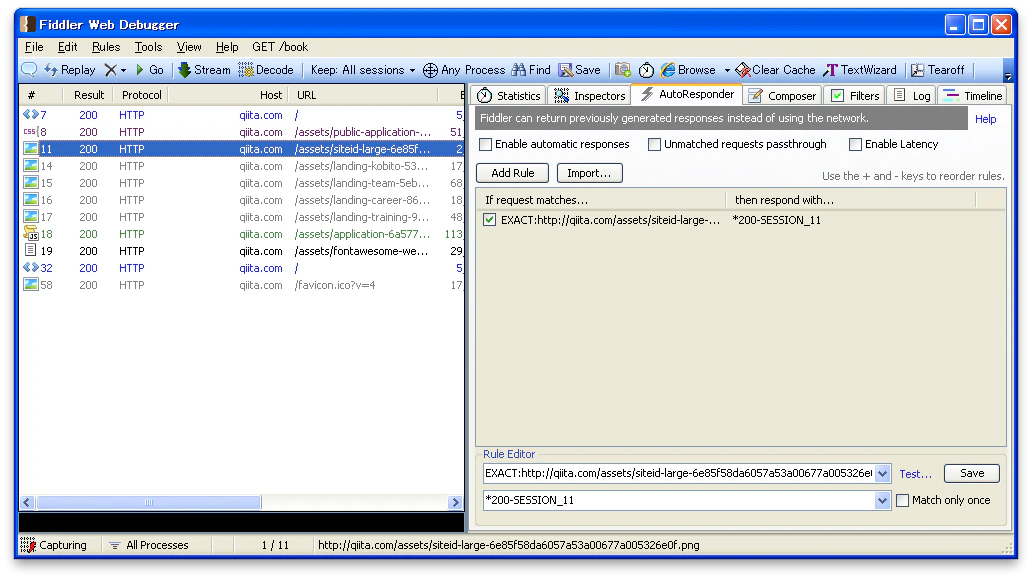This screenshot has width=1032, height=579.
Task: Toggle Stream mode in toolbar
Action: click(x=204, y=70)
